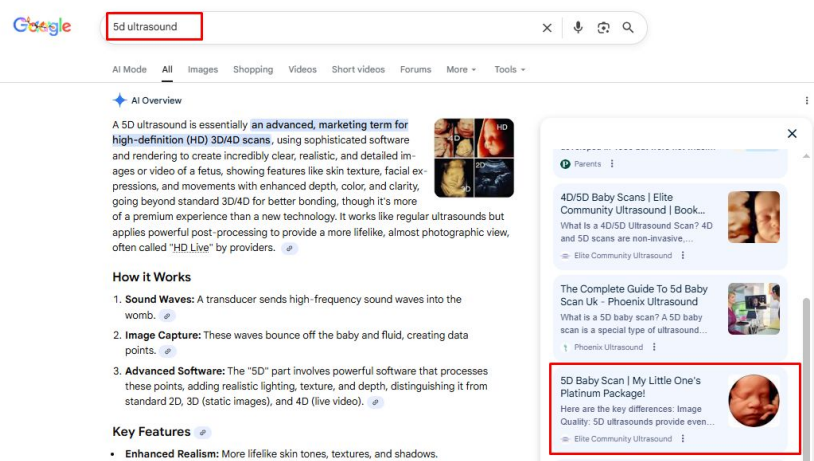Open AI Overview three-dot options menu
The image size is (814, 461).
[806, 100]
